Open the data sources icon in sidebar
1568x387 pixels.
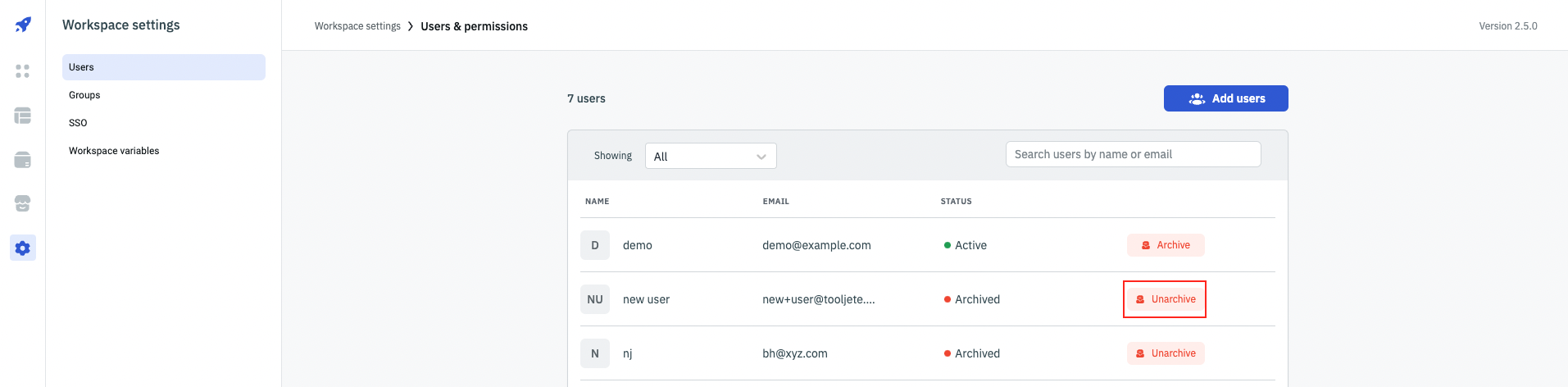(x=23, y=160)
